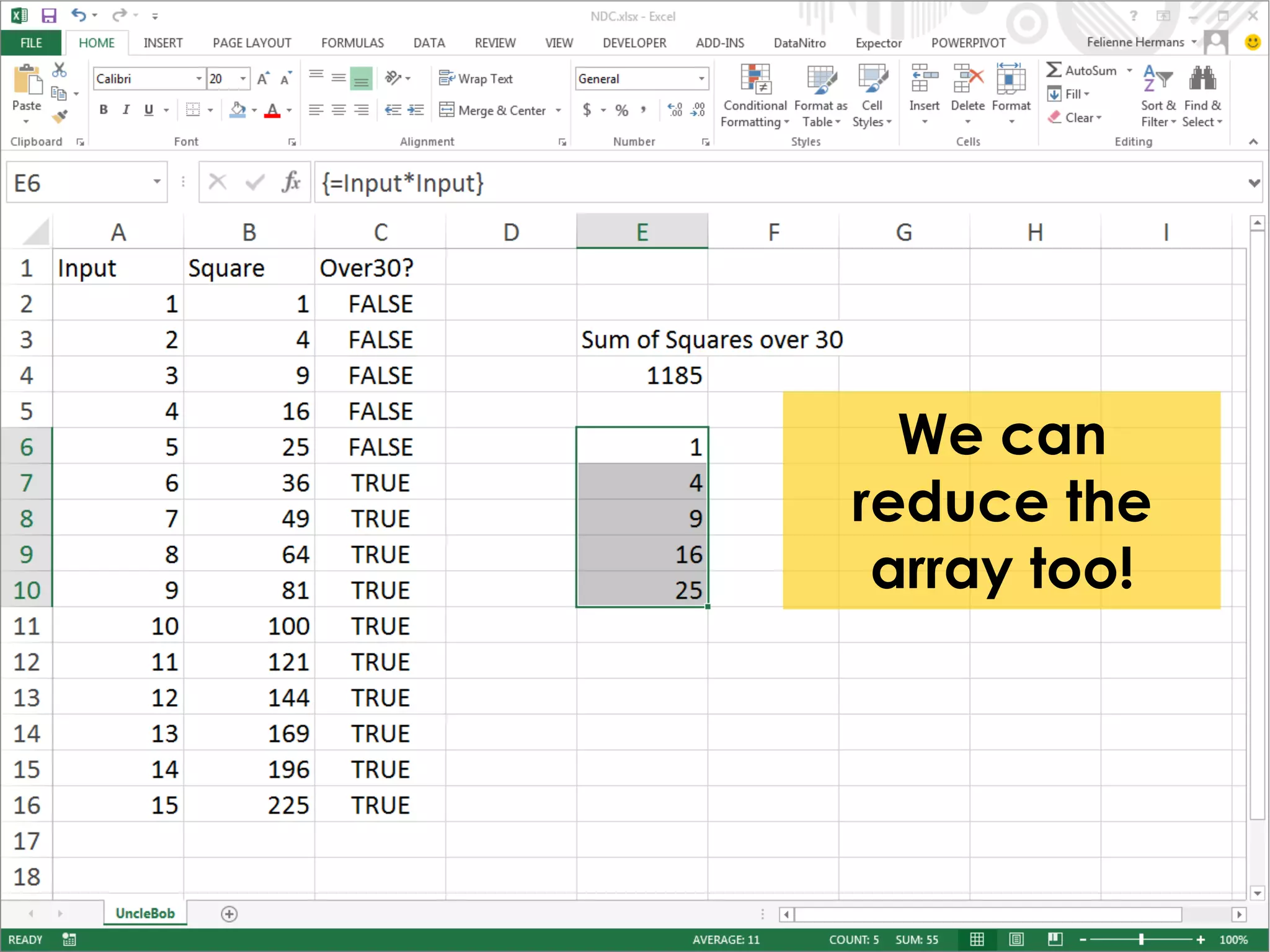Select cell E4 containing 1185
This screenshot has width=1270, height=952.
pyautogui.click(x=642, y=375)
